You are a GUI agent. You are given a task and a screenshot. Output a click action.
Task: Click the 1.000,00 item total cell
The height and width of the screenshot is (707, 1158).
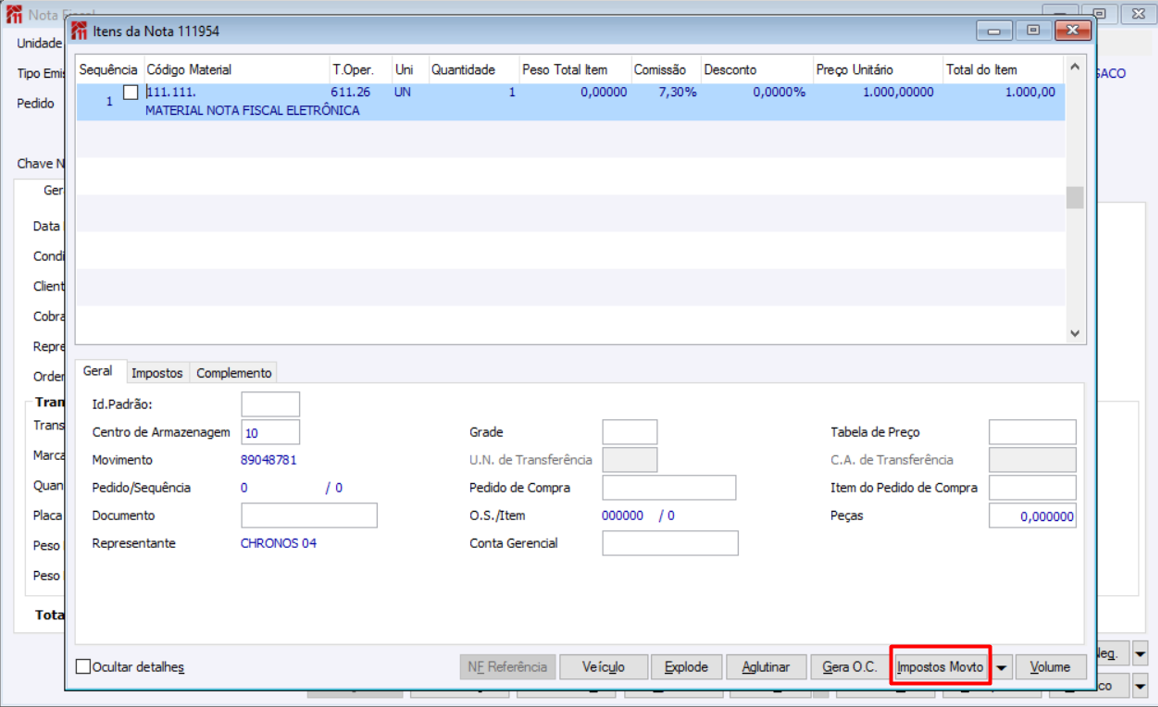click(1029, 92)
